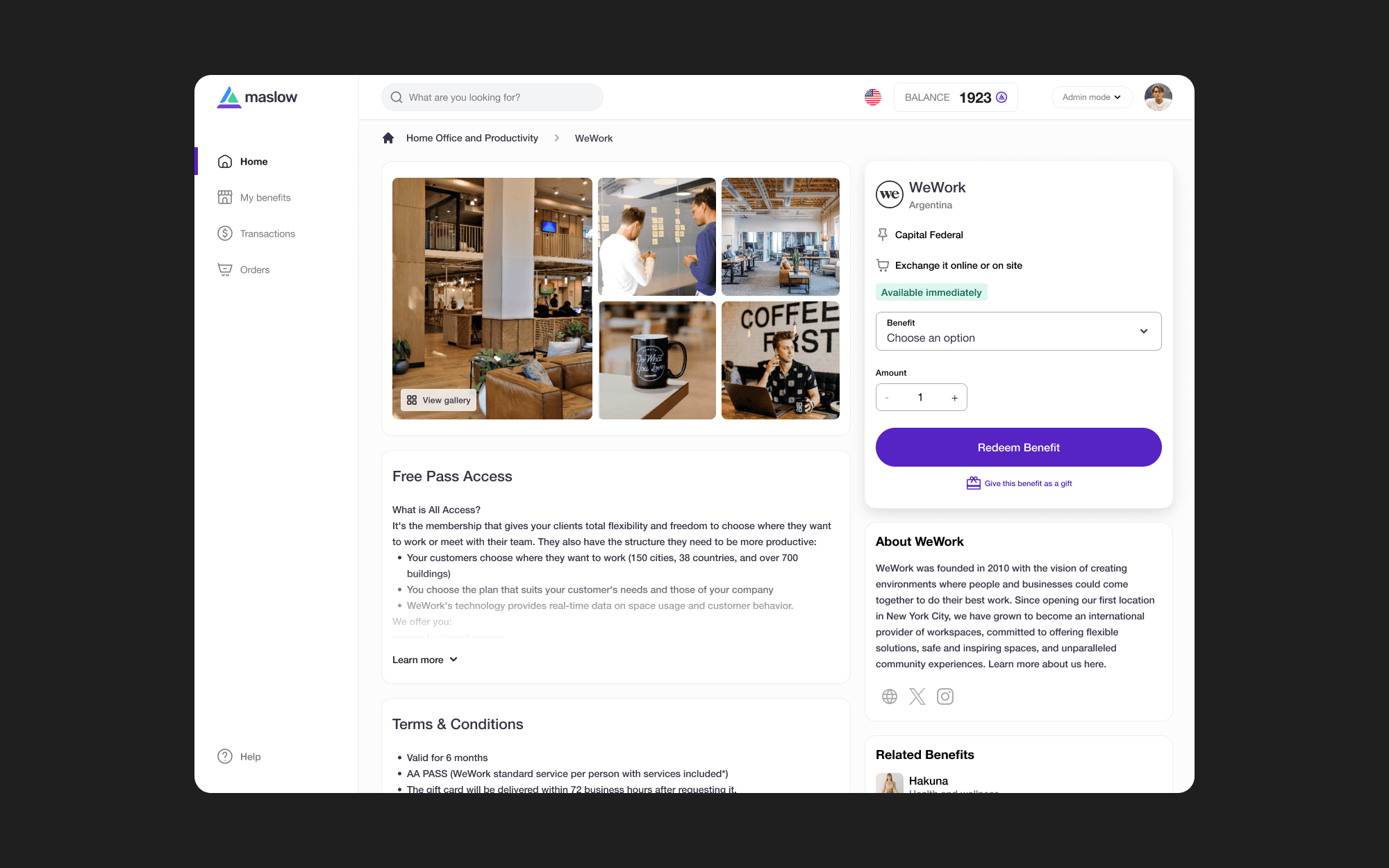Click the balance coin icon

click(1001, 97)
